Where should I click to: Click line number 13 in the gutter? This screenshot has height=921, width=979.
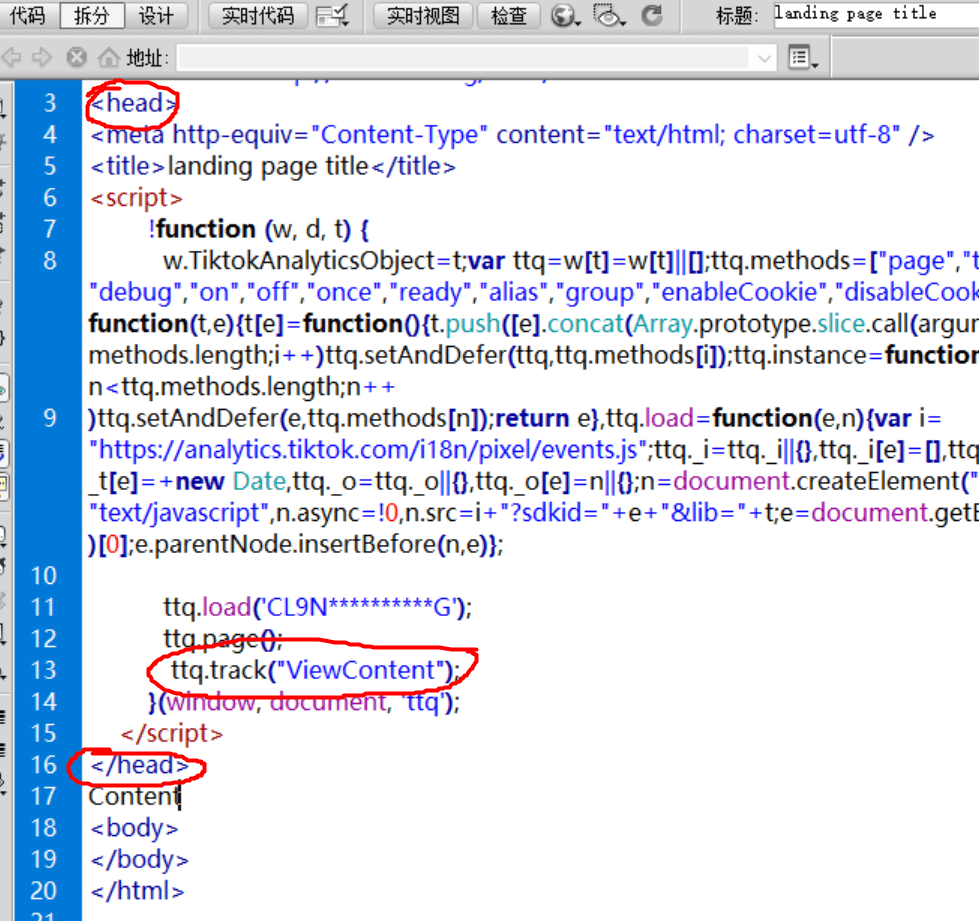tap(49, 670)
